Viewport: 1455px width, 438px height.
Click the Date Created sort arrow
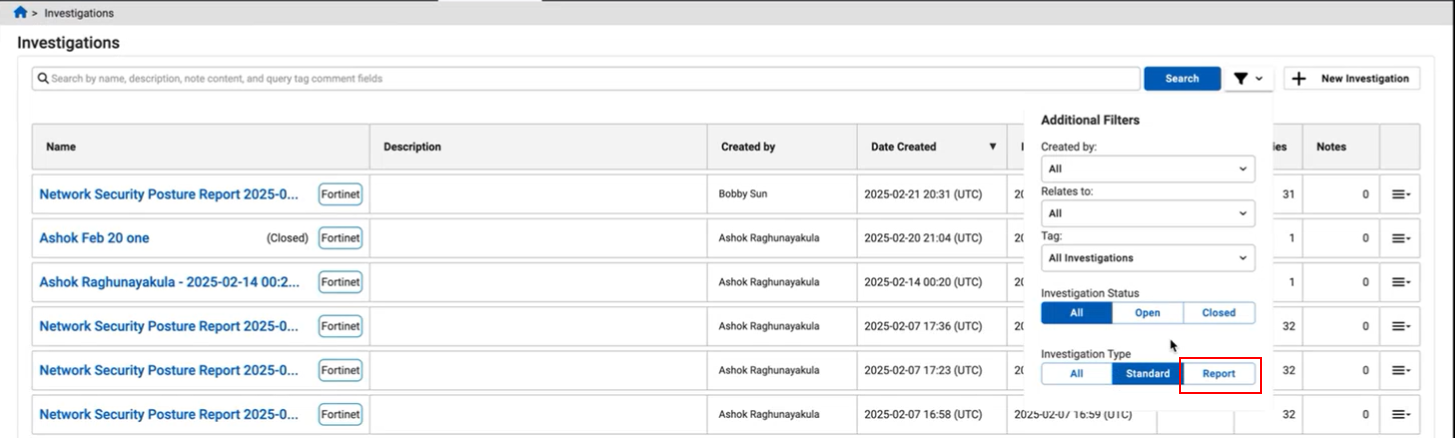[992, 147]
